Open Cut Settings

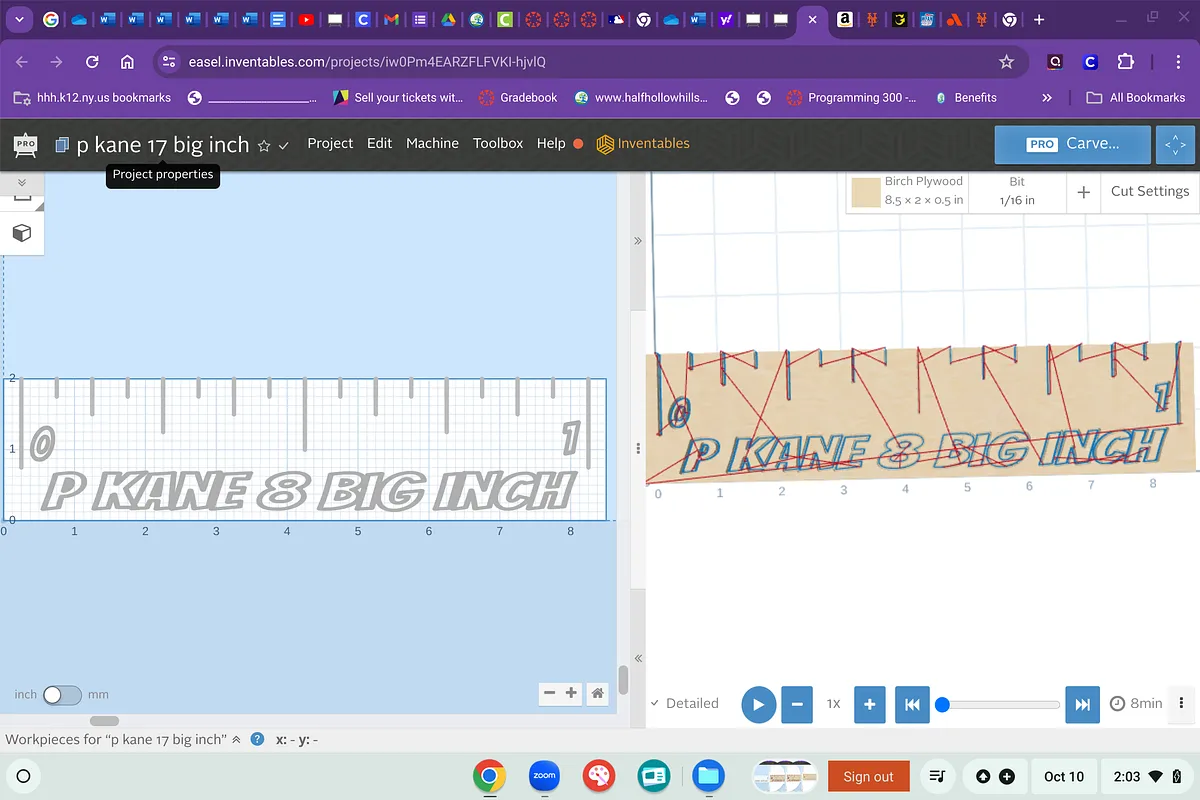1149,191
